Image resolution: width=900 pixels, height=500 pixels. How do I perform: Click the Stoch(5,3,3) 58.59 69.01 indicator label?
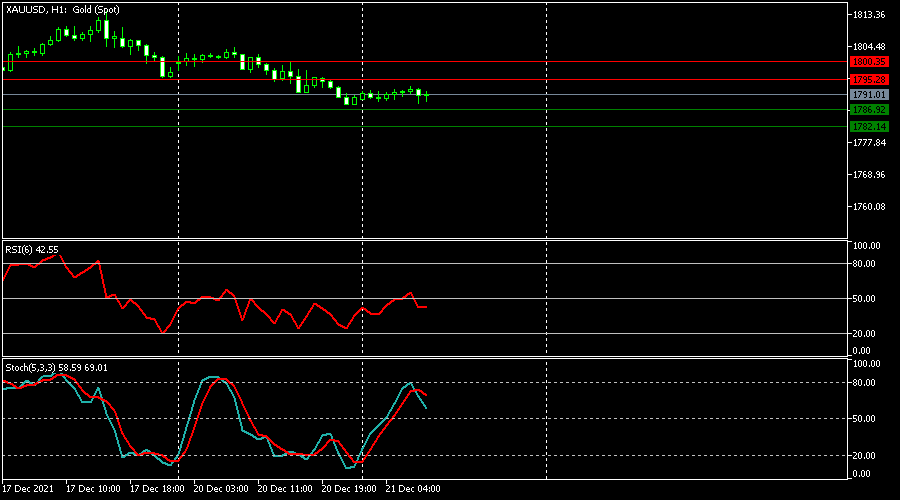(x=56, y=368)
